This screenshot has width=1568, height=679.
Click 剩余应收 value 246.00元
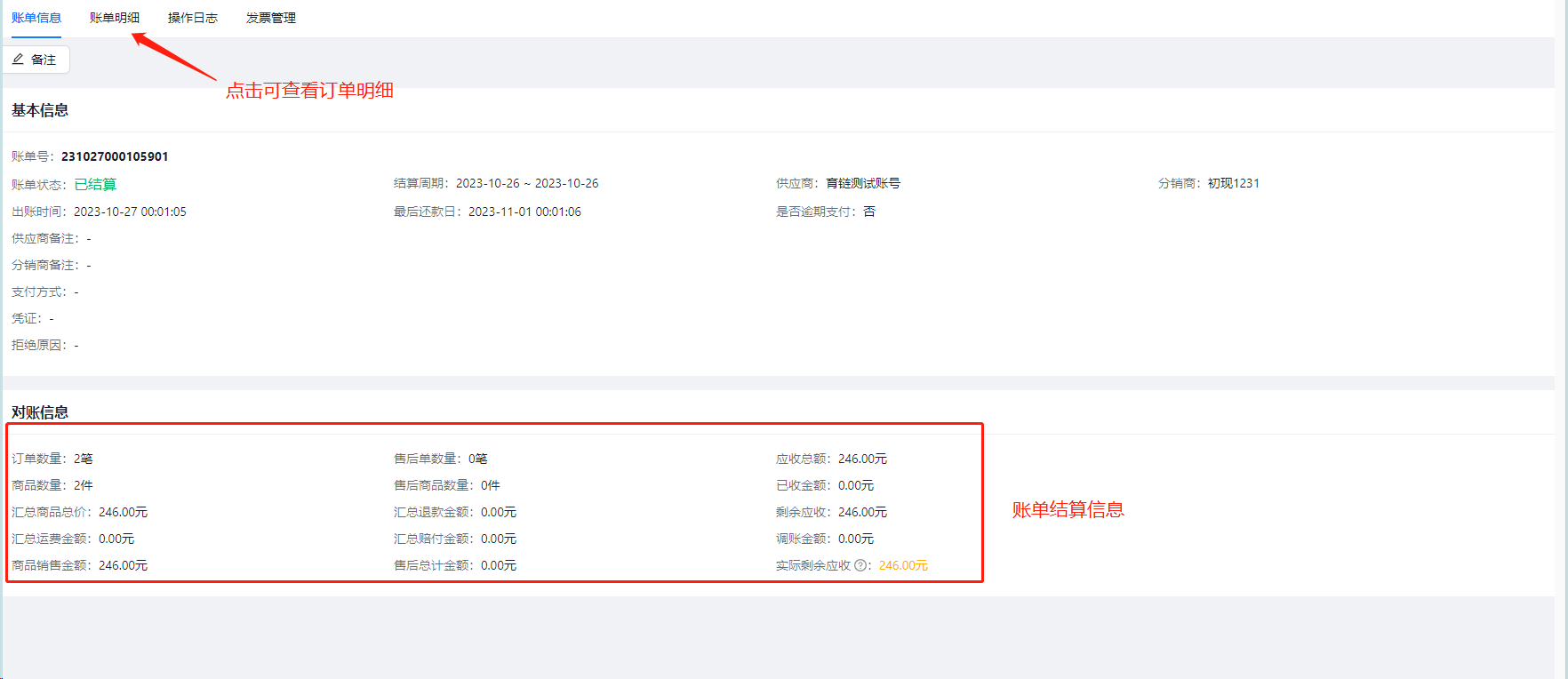863,512
